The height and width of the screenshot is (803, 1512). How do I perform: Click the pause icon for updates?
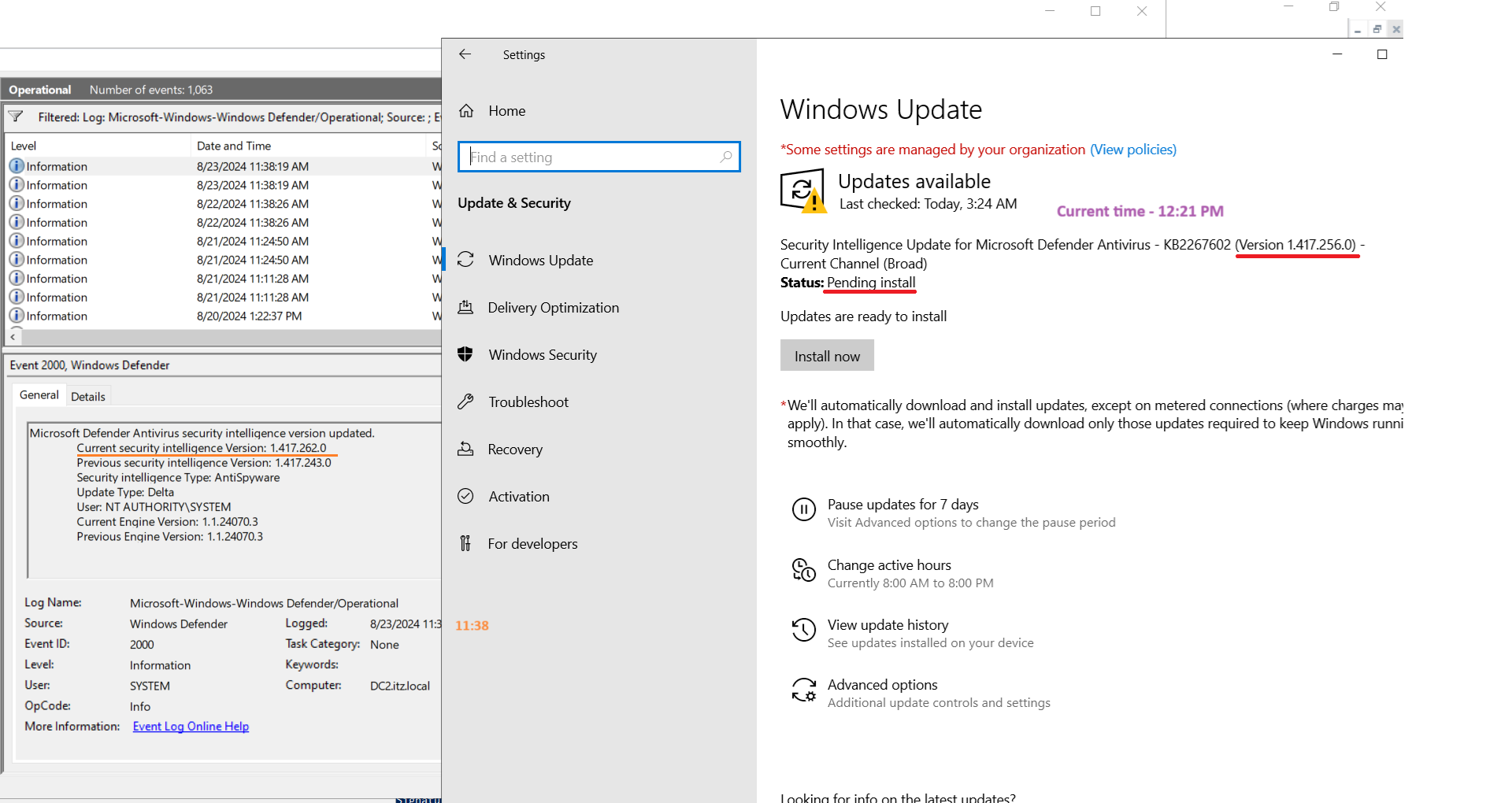(803, 510)
